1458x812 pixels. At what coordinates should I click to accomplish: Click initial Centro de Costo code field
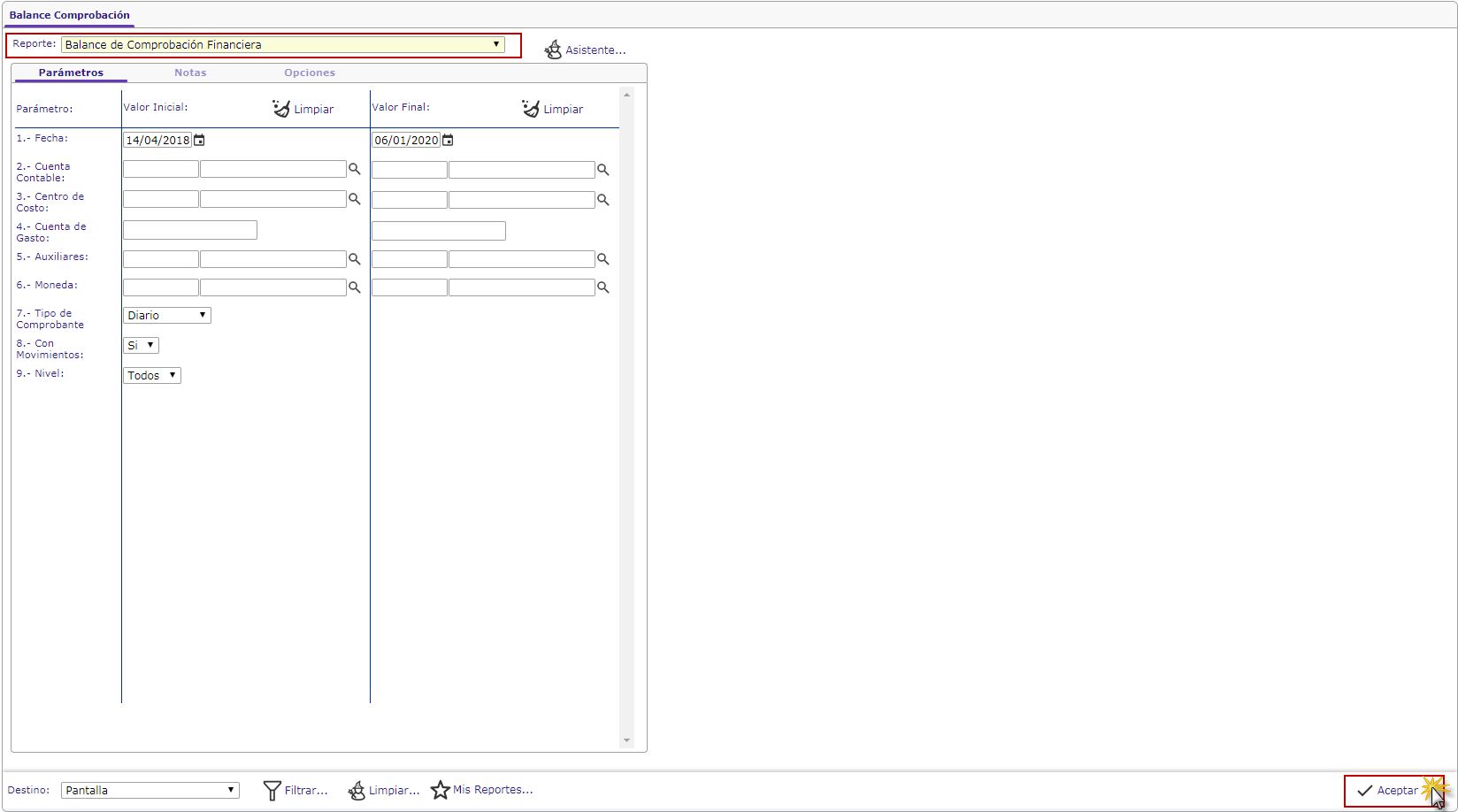coord(161,199)
